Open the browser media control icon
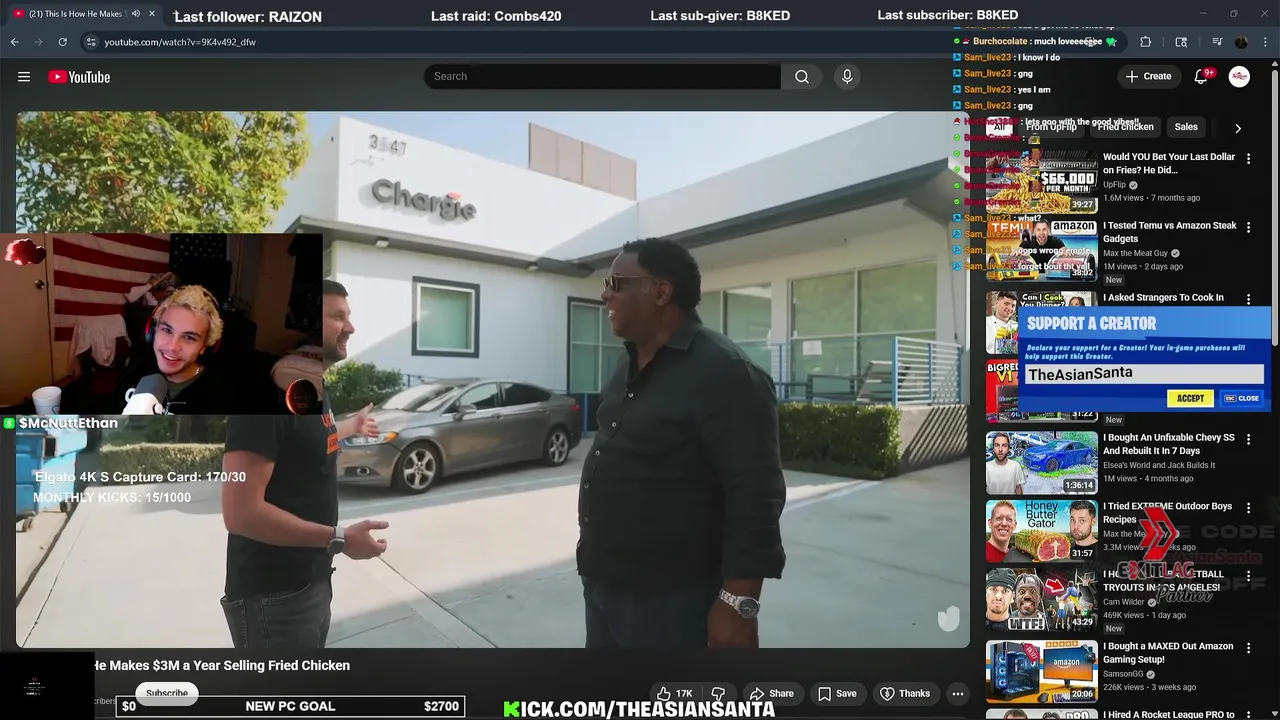 (1217, 42)
